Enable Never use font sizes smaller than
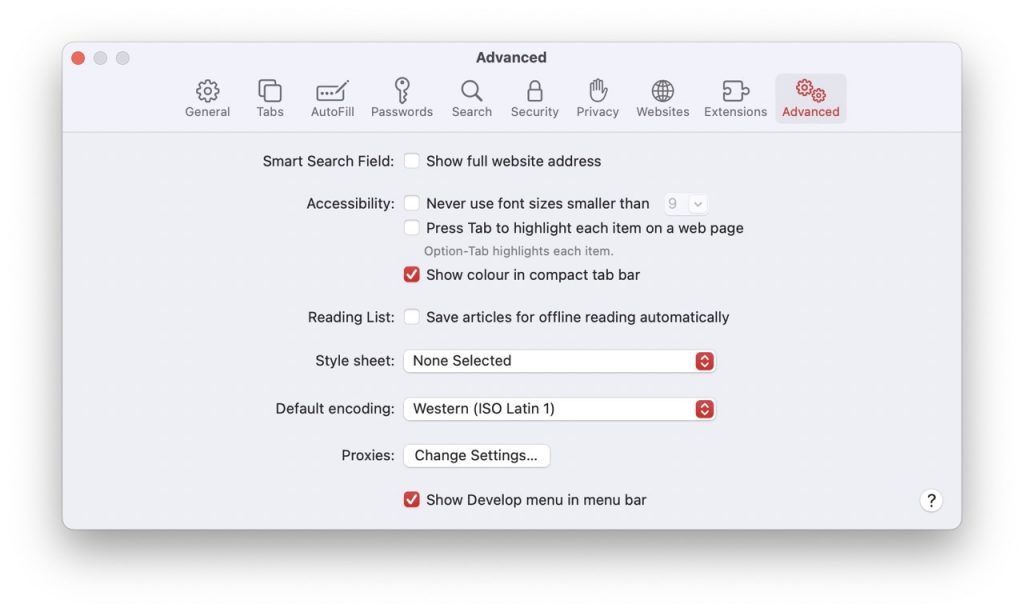The image size is (1024, 612). click(411, 203)
